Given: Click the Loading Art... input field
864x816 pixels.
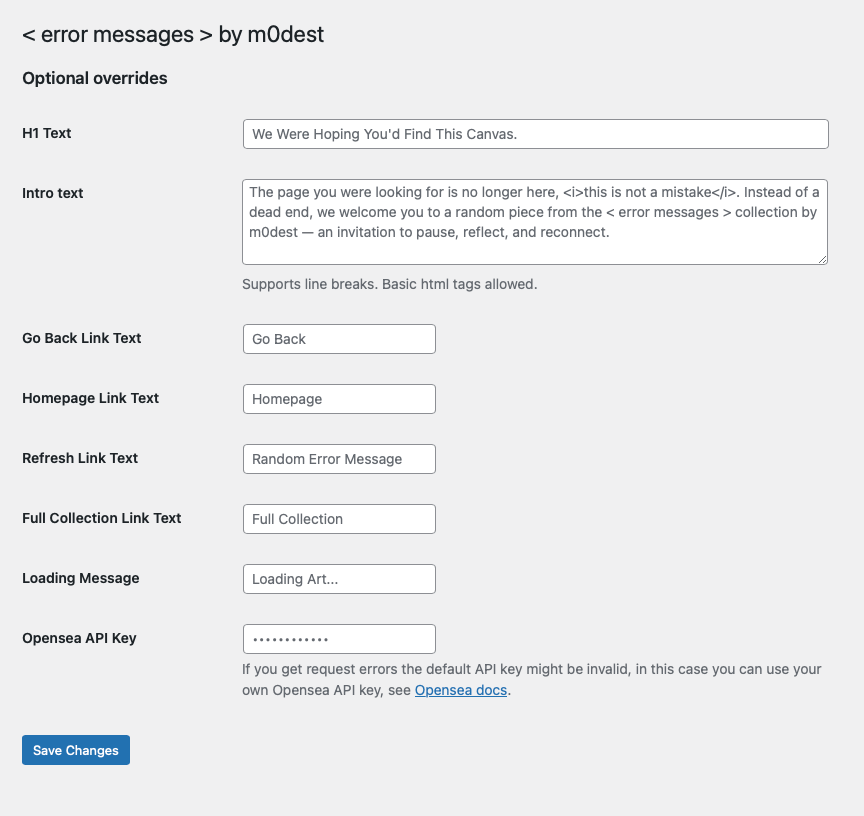Looking at the screenshot, I should pos(339,579).
